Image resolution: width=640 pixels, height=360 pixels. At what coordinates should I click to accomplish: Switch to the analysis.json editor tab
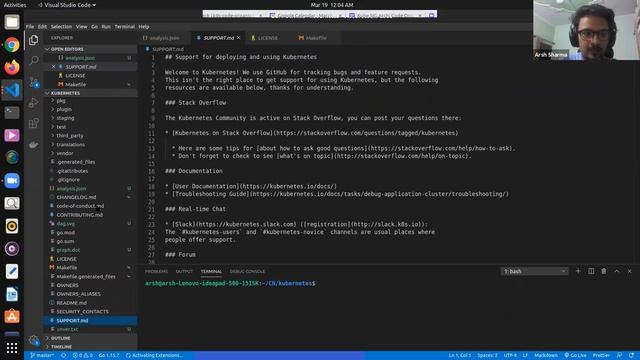[x=164, y=38]
